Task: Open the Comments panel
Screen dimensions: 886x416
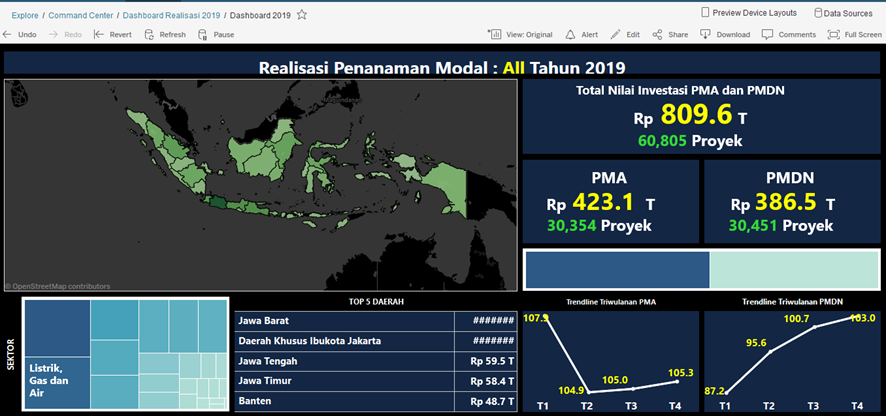Action: coord(767,34)
